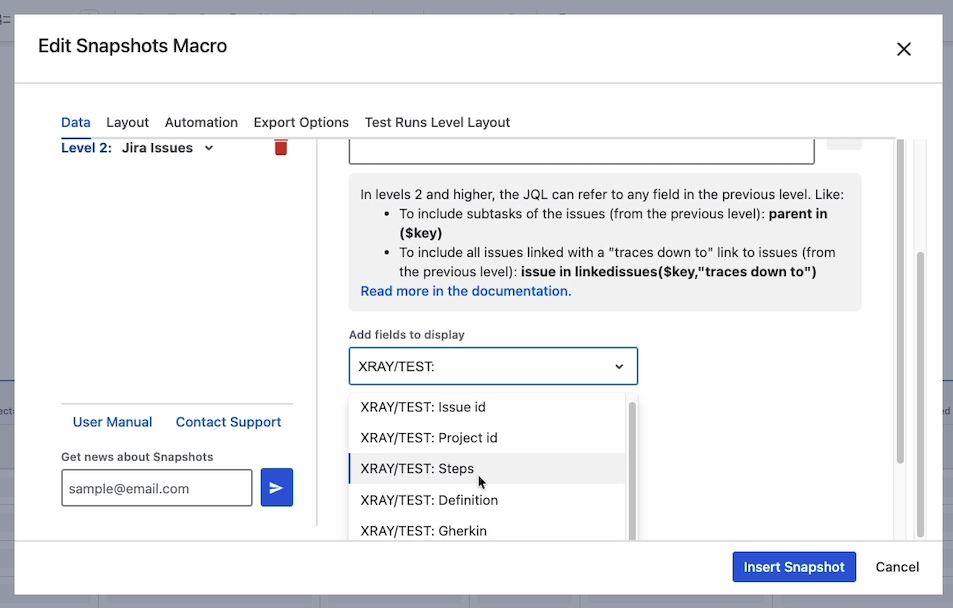This screenshot has height=608, width=953.
Task: Select the Level 2: label
Action: [x=86, y=148]
